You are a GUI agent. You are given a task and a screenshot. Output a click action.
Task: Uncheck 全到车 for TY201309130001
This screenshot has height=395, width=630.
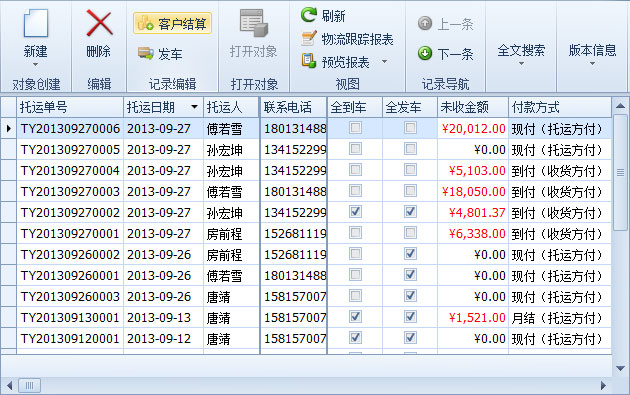point(355,317)
